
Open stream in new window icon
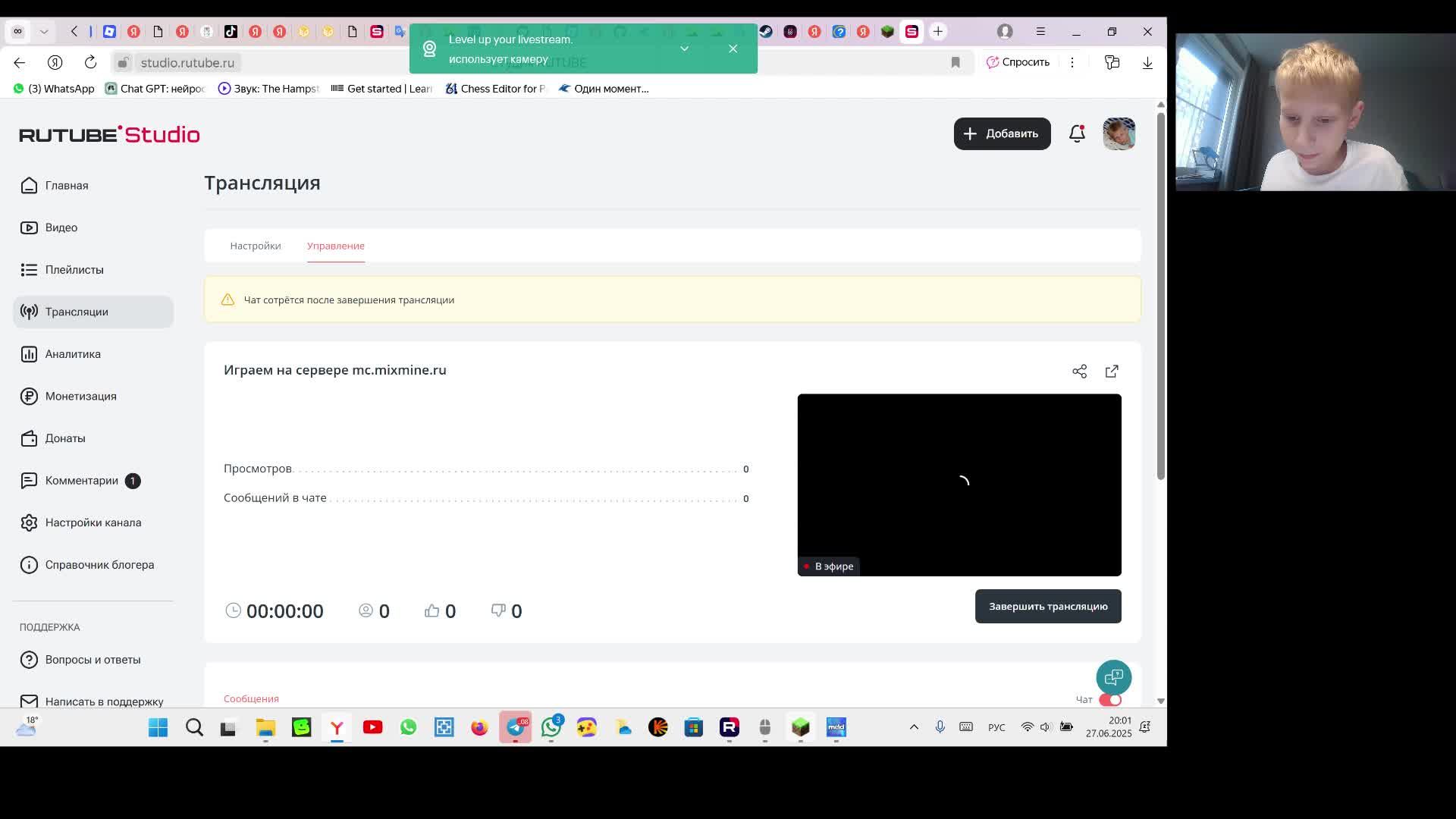click(1112, 371)
